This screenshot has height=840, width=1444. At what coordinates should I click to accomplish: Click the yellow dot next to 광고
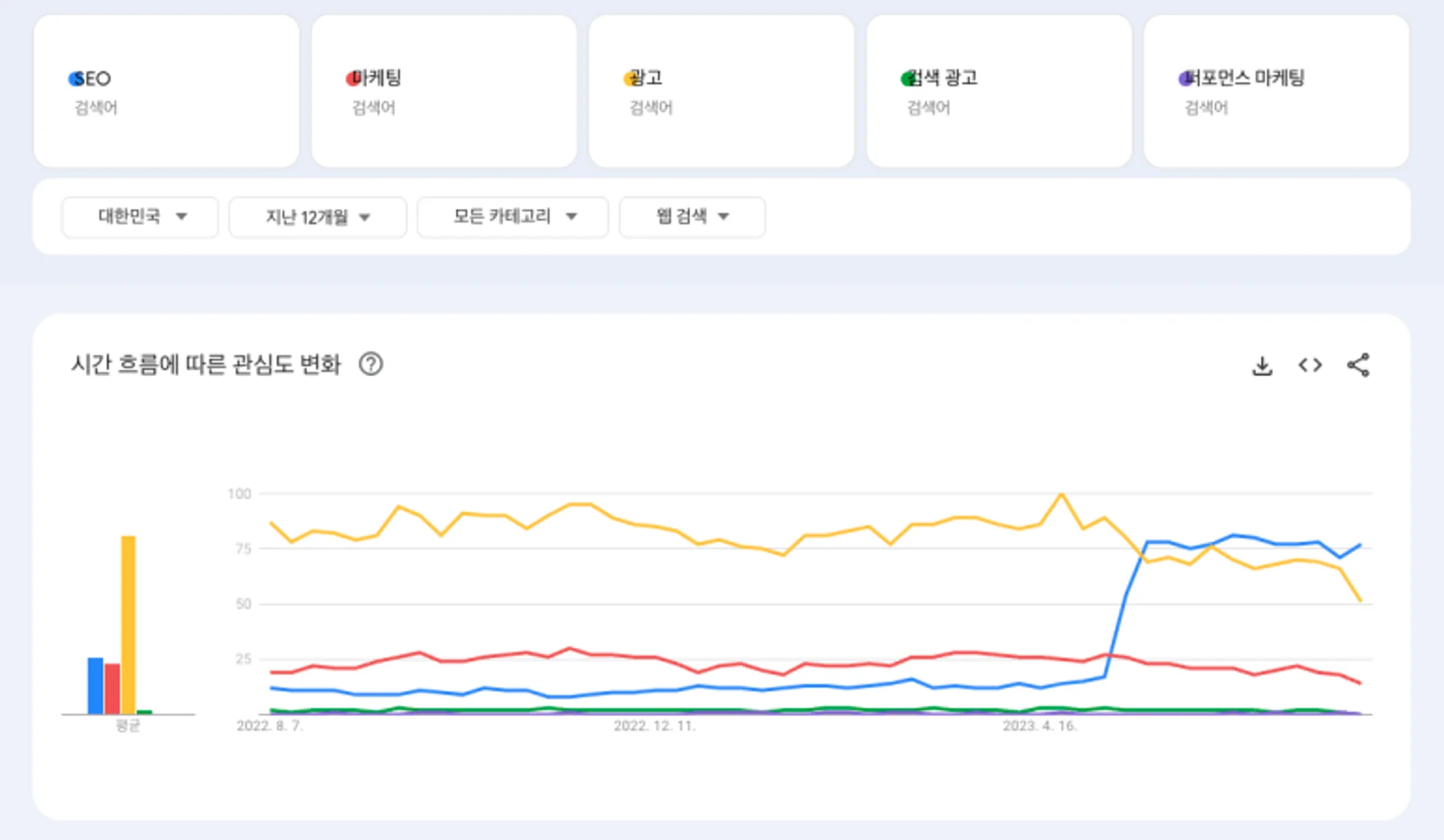tap(628, 77)
